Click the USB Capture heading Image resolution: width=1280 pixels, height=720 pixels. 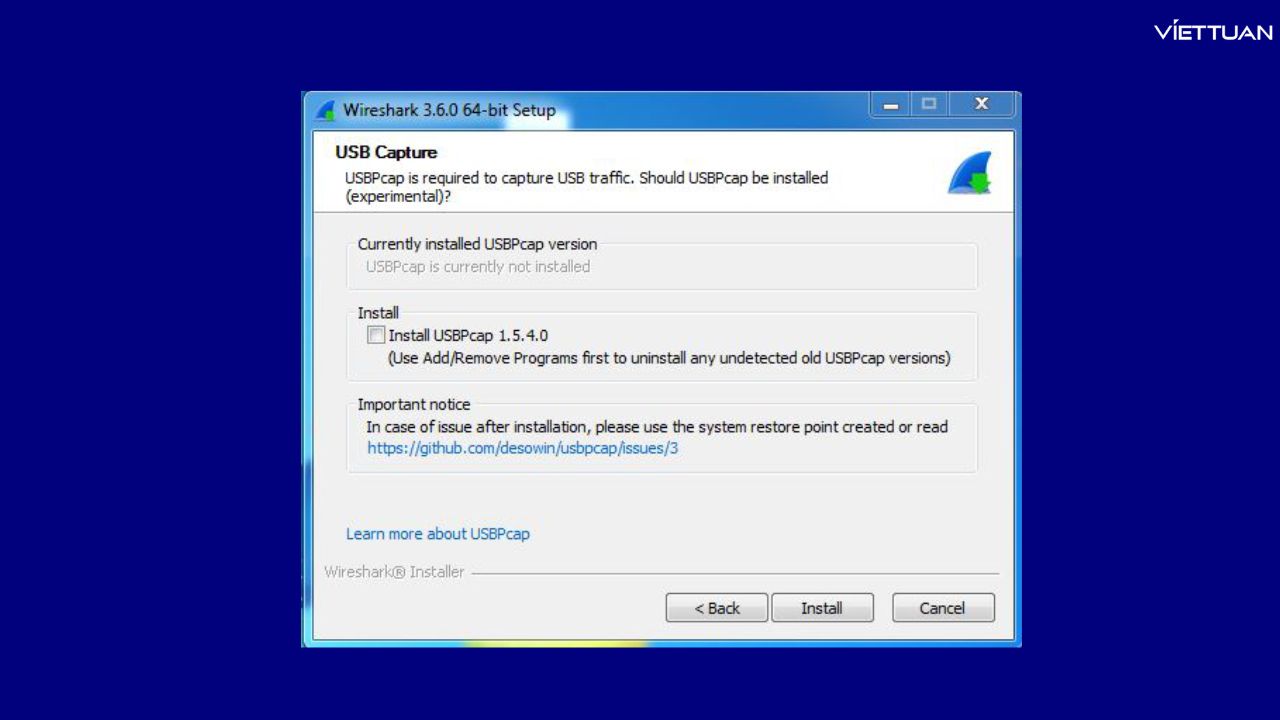385,152
